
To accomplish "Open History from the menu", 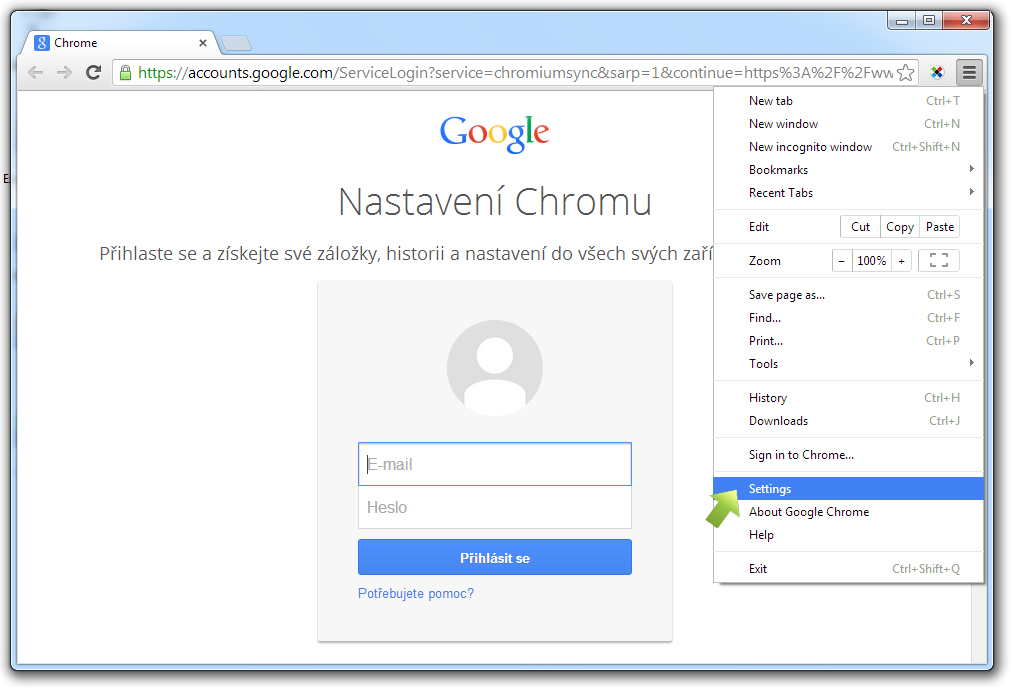I will pyautogui.click(x=848, y=398).
